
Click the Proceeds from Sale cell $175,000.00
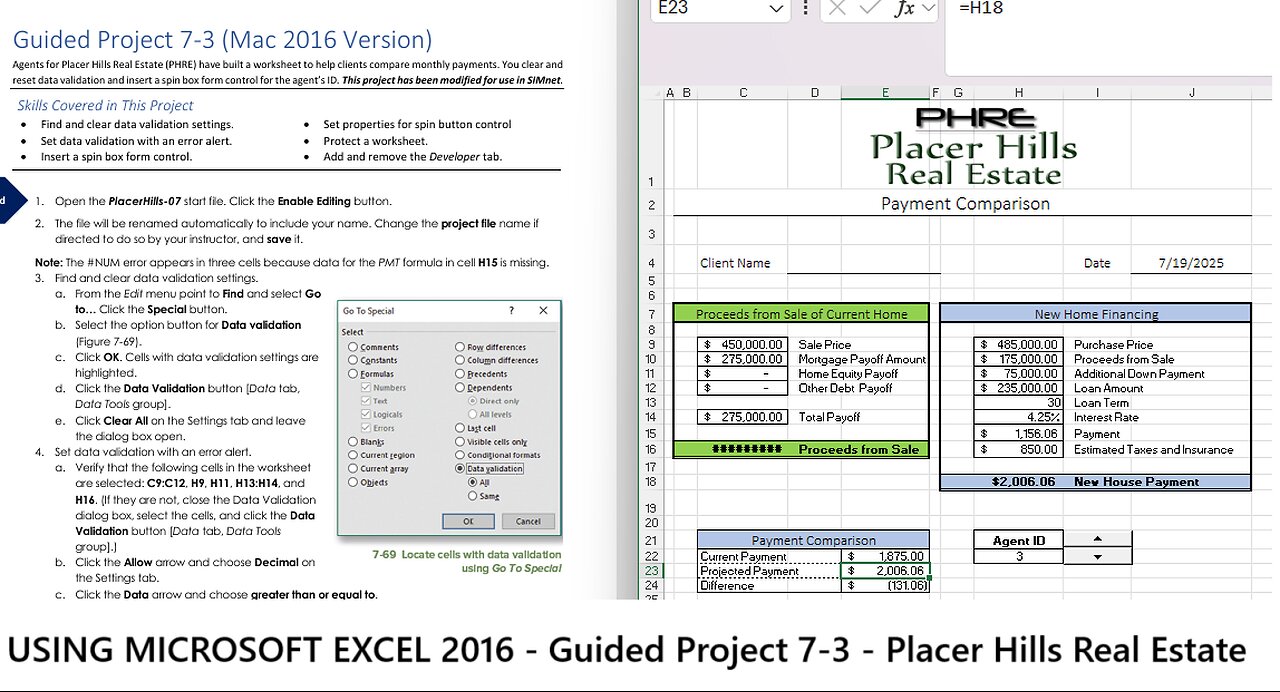pyautogui.click(x=1018, y=359)
